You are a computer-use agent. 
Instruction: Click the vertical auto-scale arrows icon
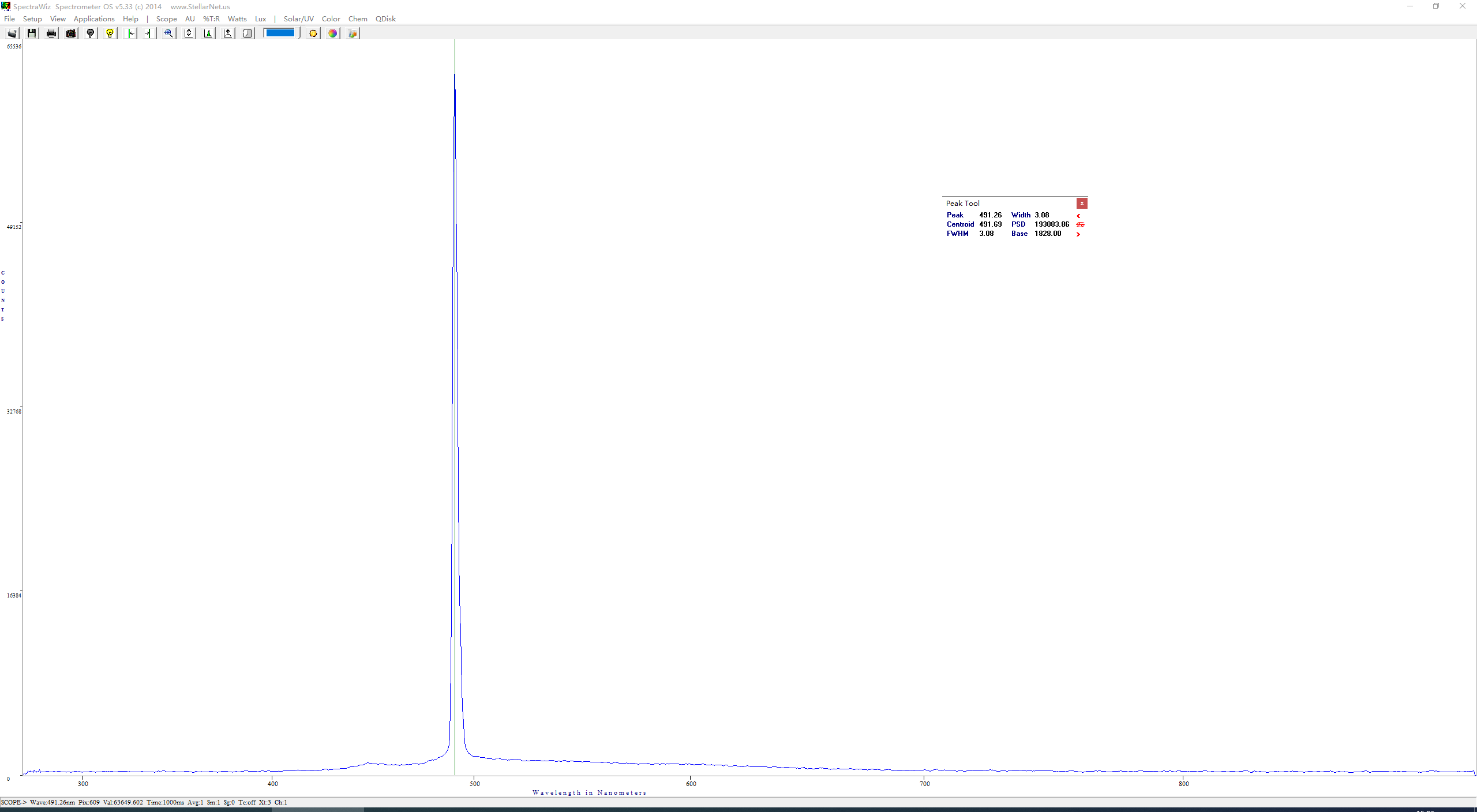click(x=189, y=33)
